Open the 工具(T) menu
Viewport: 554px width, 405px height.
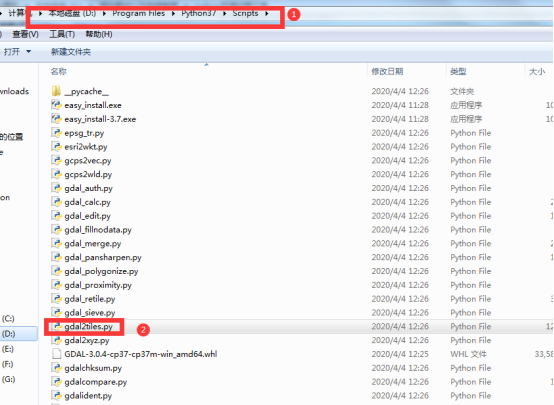(62, 34)
